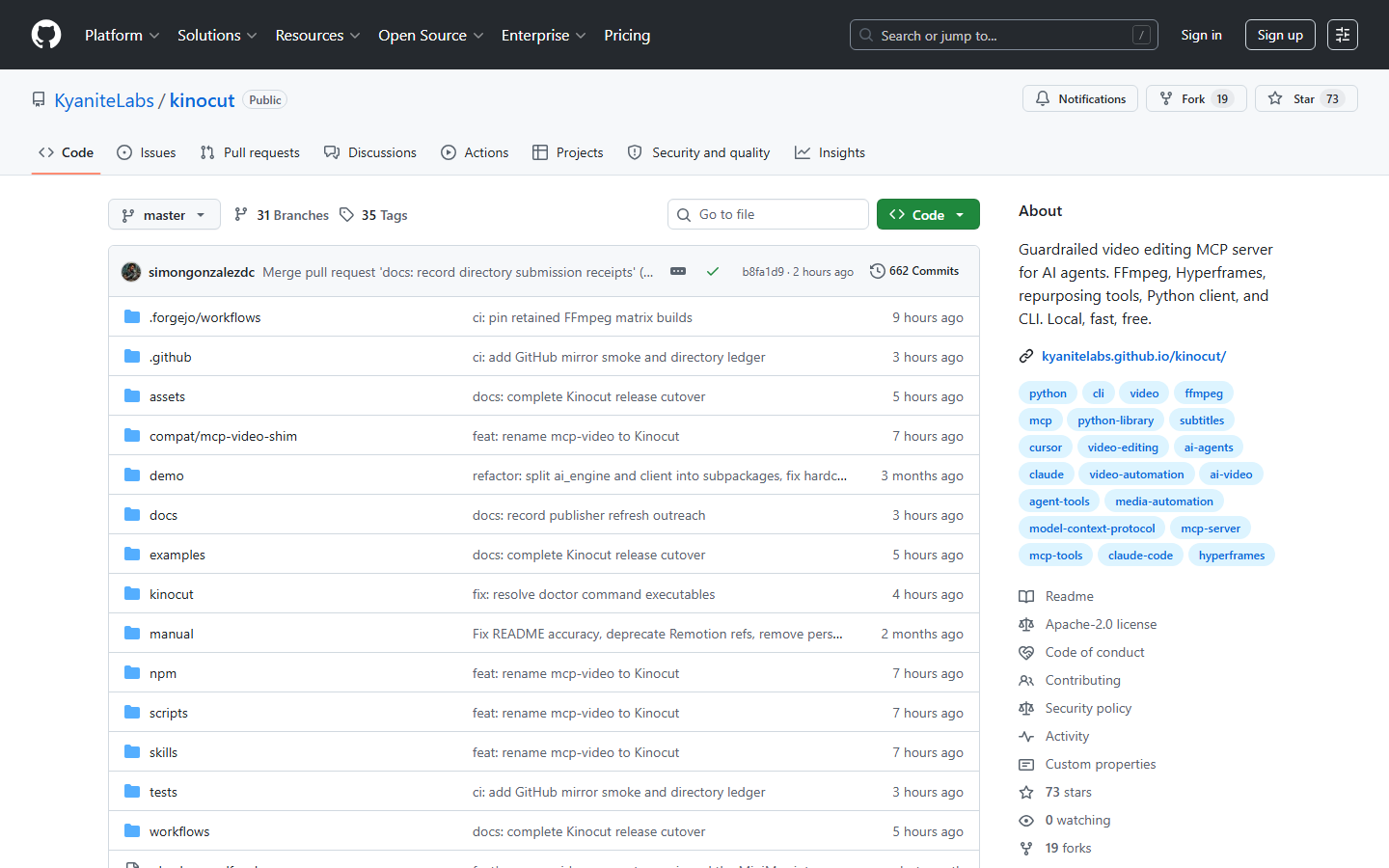Open simongonzalezdc avatar image
This screenshot has height=868, width=1389.
pos(131,272)
